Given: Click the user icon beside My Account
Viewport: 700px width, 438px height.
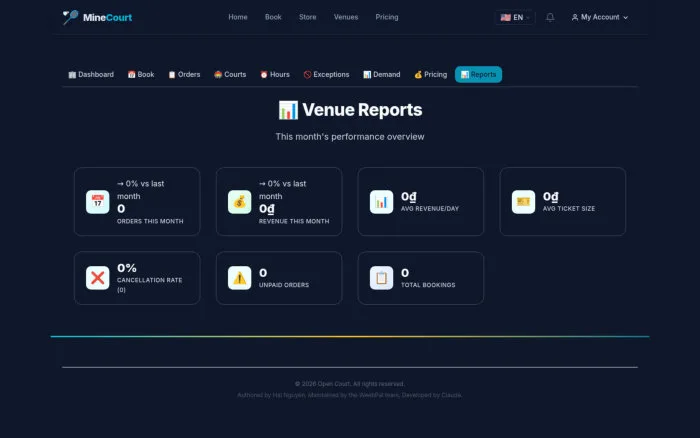Looking at the screenshot, I should (575, 17).
